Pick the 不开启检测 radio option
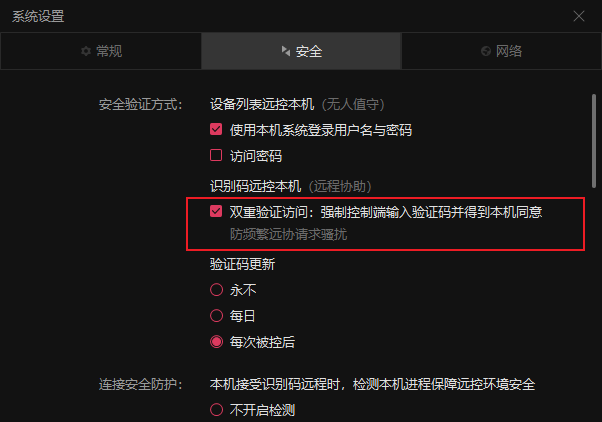 (x=217, y=410)
